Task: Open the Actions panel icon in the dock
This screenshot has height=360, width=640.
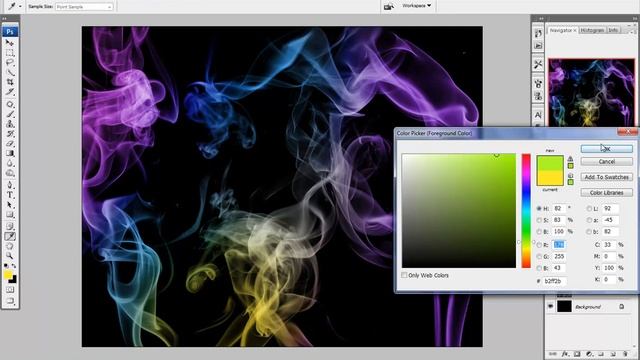Action: (538, 45)
